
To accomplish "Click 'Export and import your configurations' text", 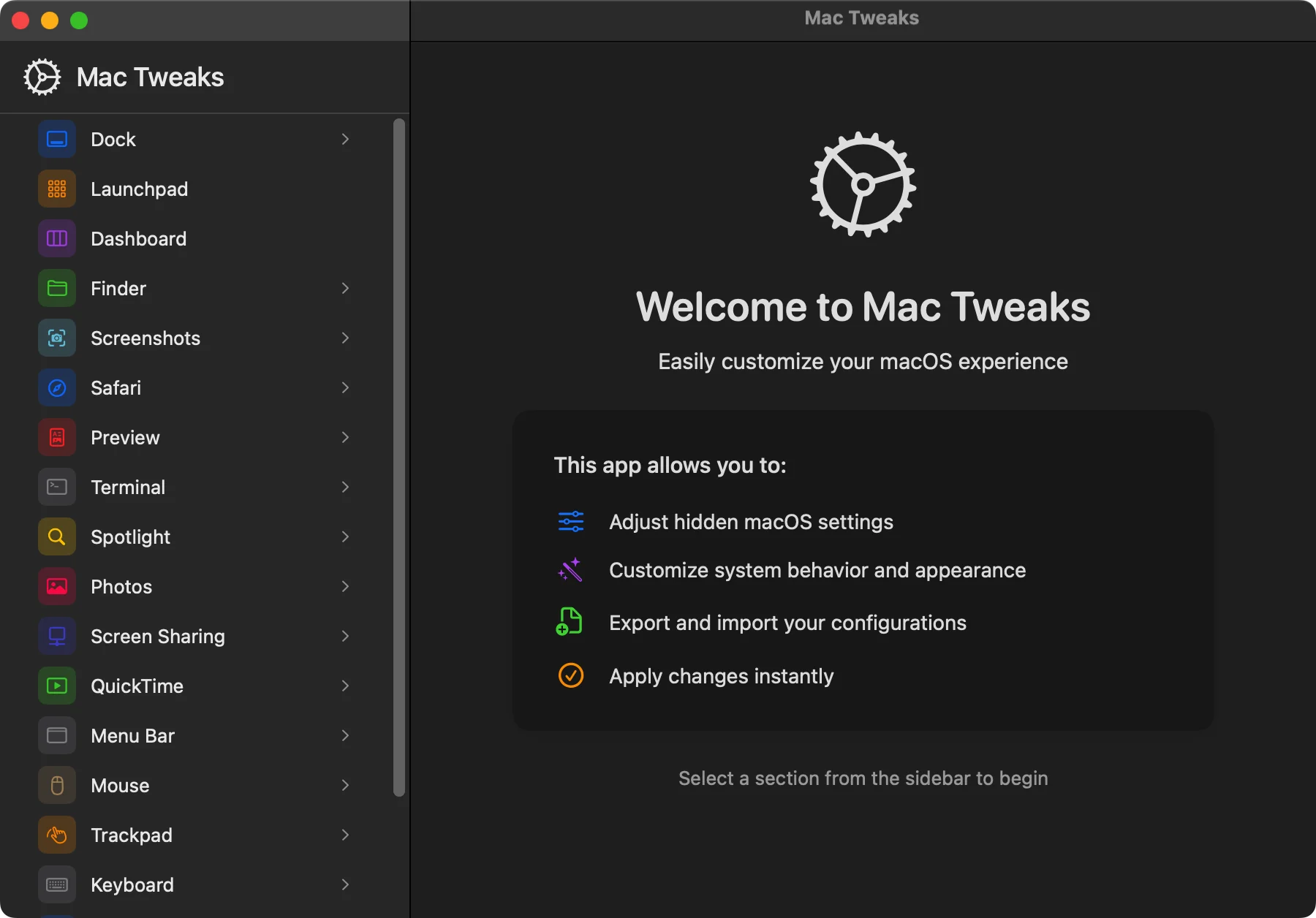I will pos(788,623).
